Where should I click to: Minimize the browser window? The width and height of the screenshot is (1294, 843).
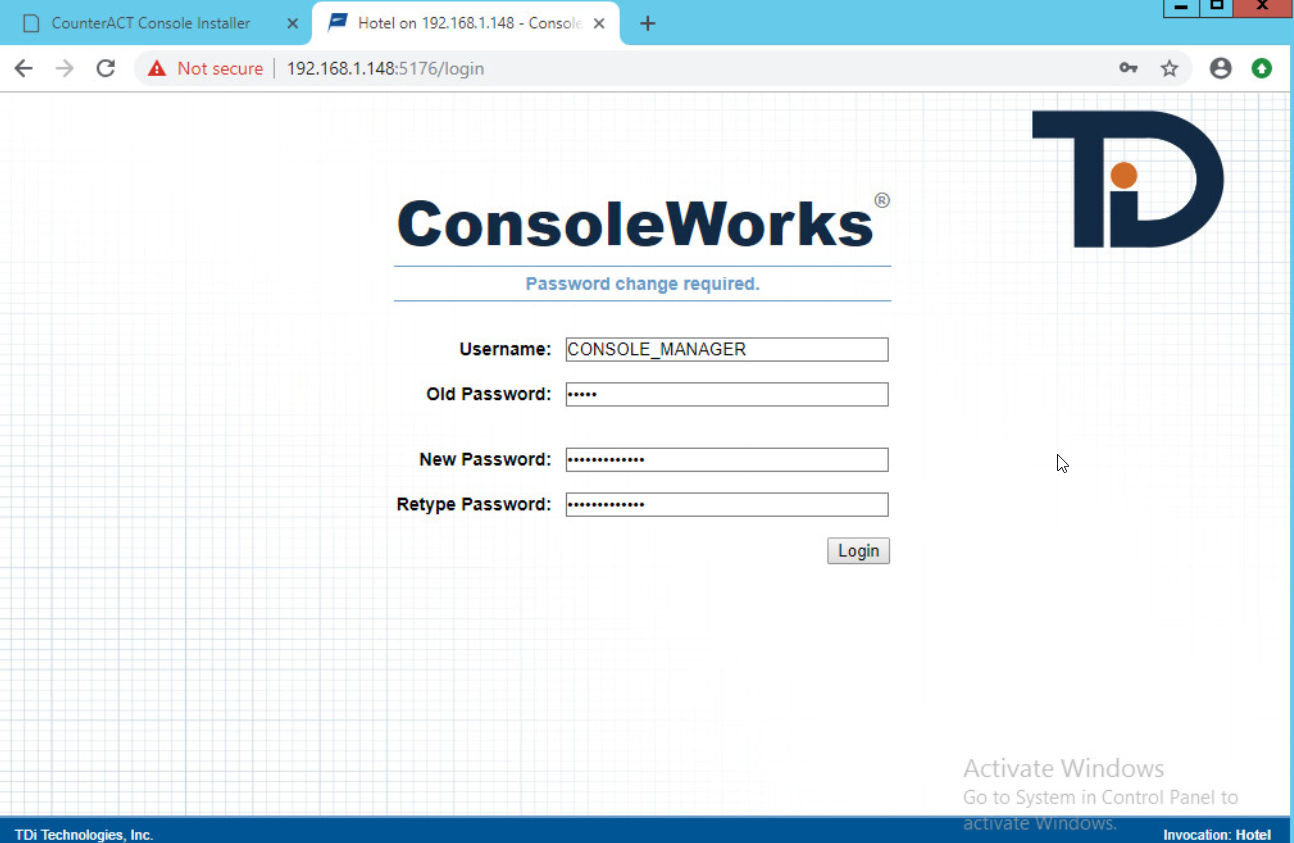[x=1181, y=8]
